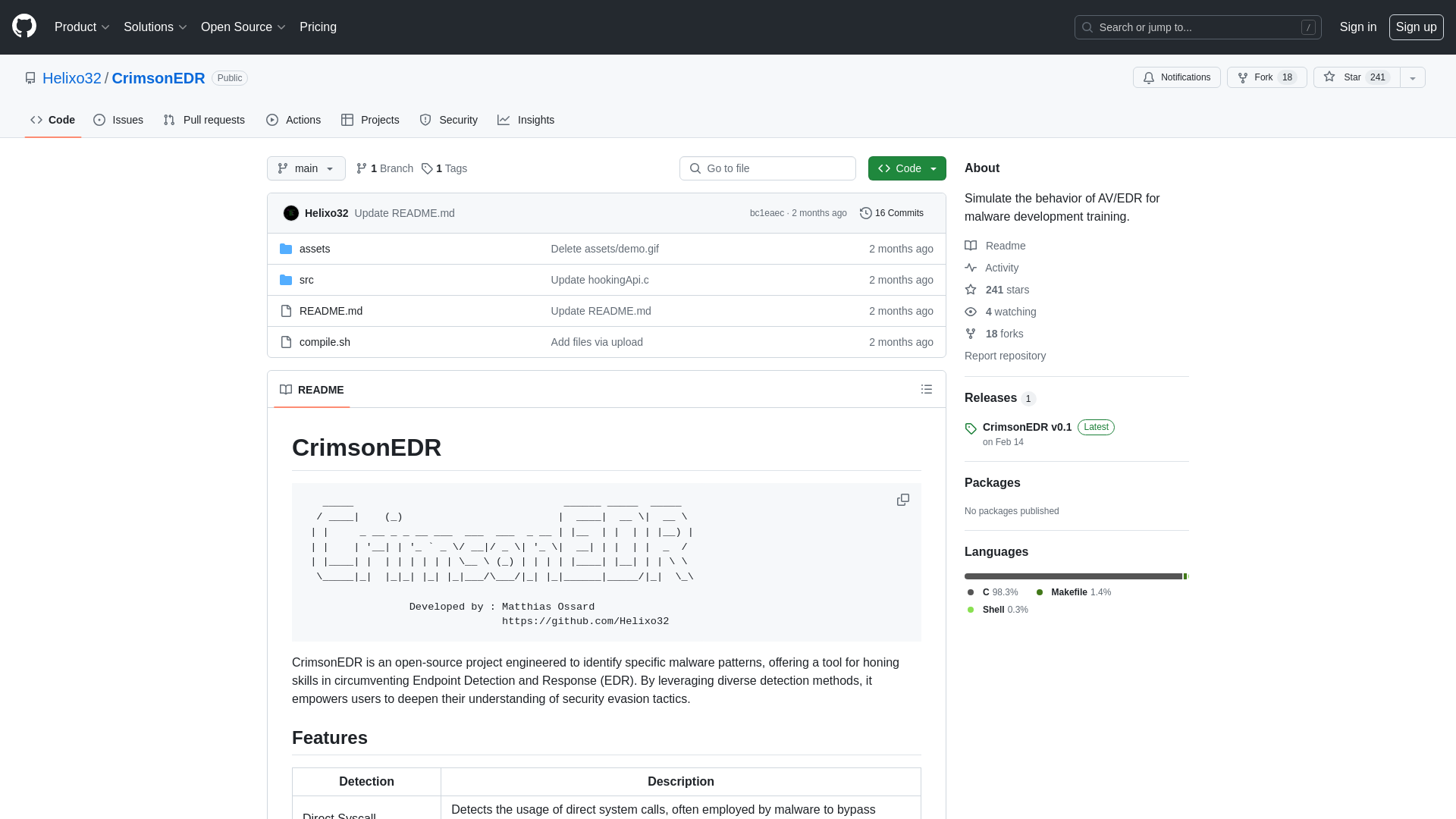Copy the ASCII banner code block
Screen dimensions: 1456x819
[902, 500]
